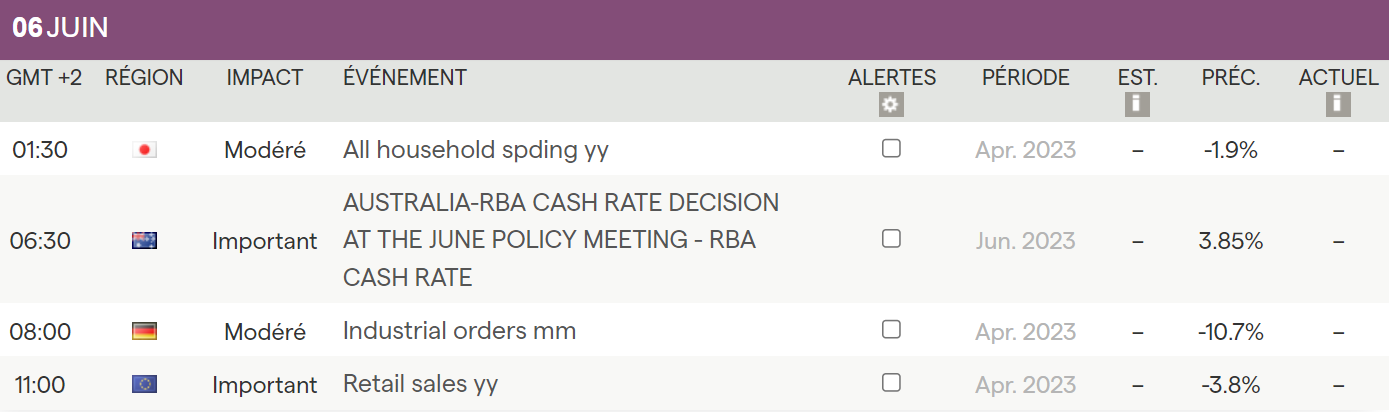Click info icon under EST. column

click(1137, 104)
